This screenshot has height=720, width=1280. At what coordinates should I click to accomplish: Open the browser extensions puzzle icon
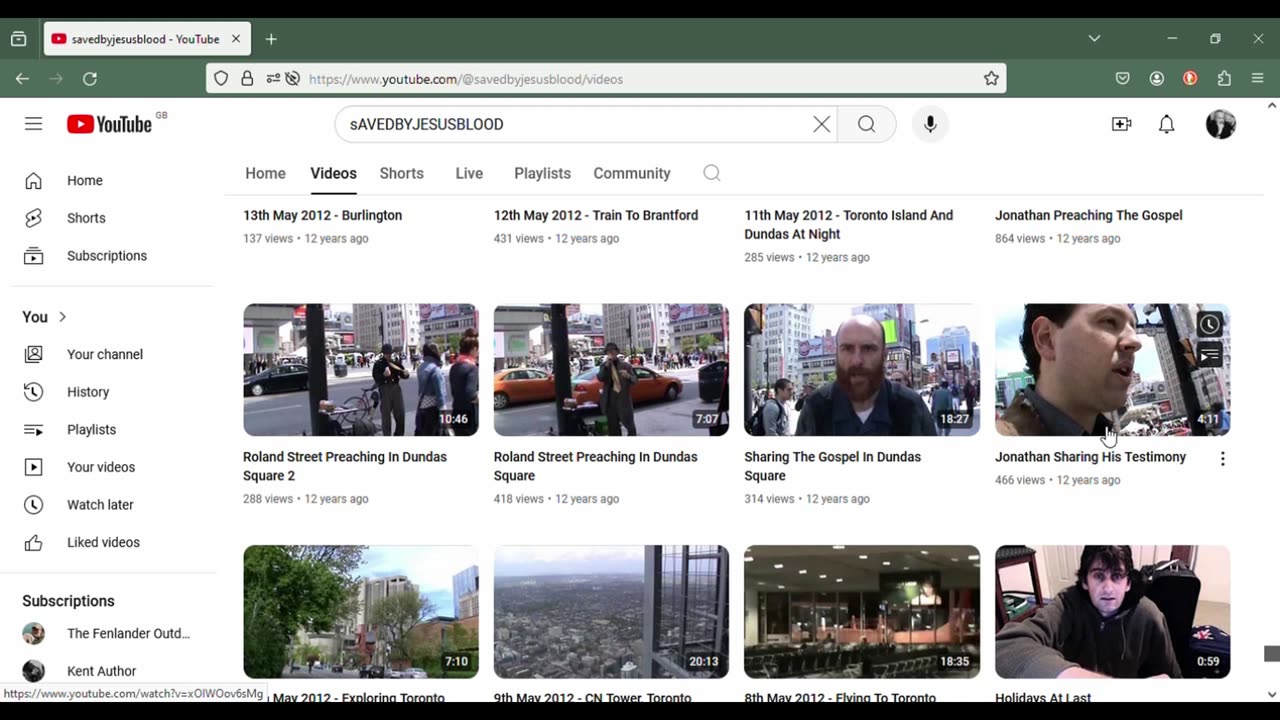(x=1224, y=78)
